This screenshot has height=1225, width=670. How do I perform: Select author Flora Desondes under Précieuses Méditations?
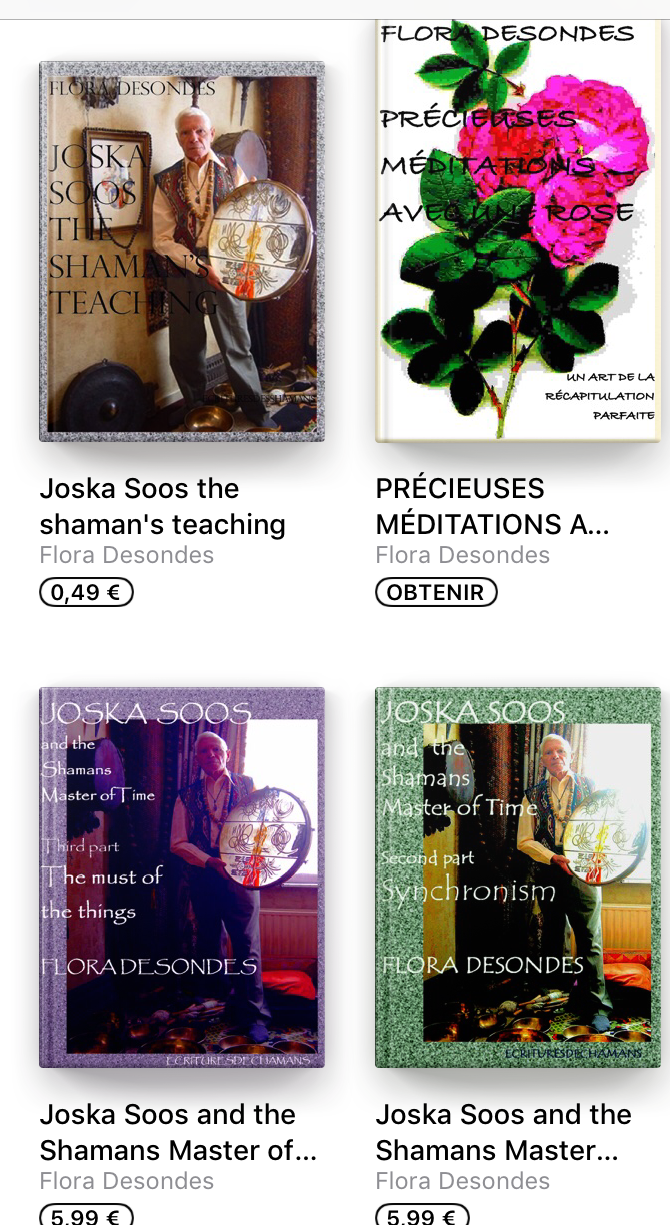[463, 555]
